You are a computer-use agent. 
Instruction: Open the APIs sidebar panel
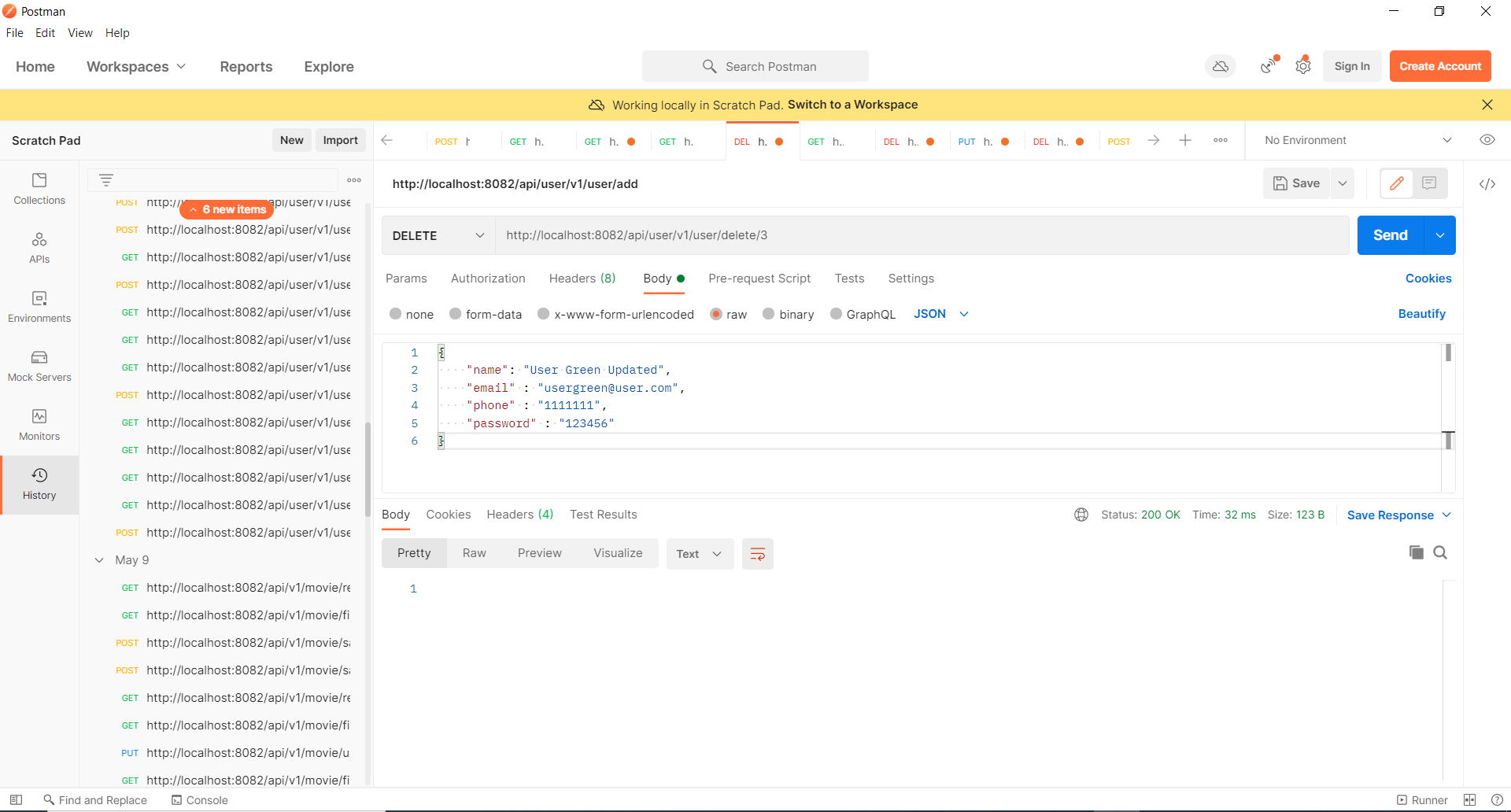[x=39, y=249]
